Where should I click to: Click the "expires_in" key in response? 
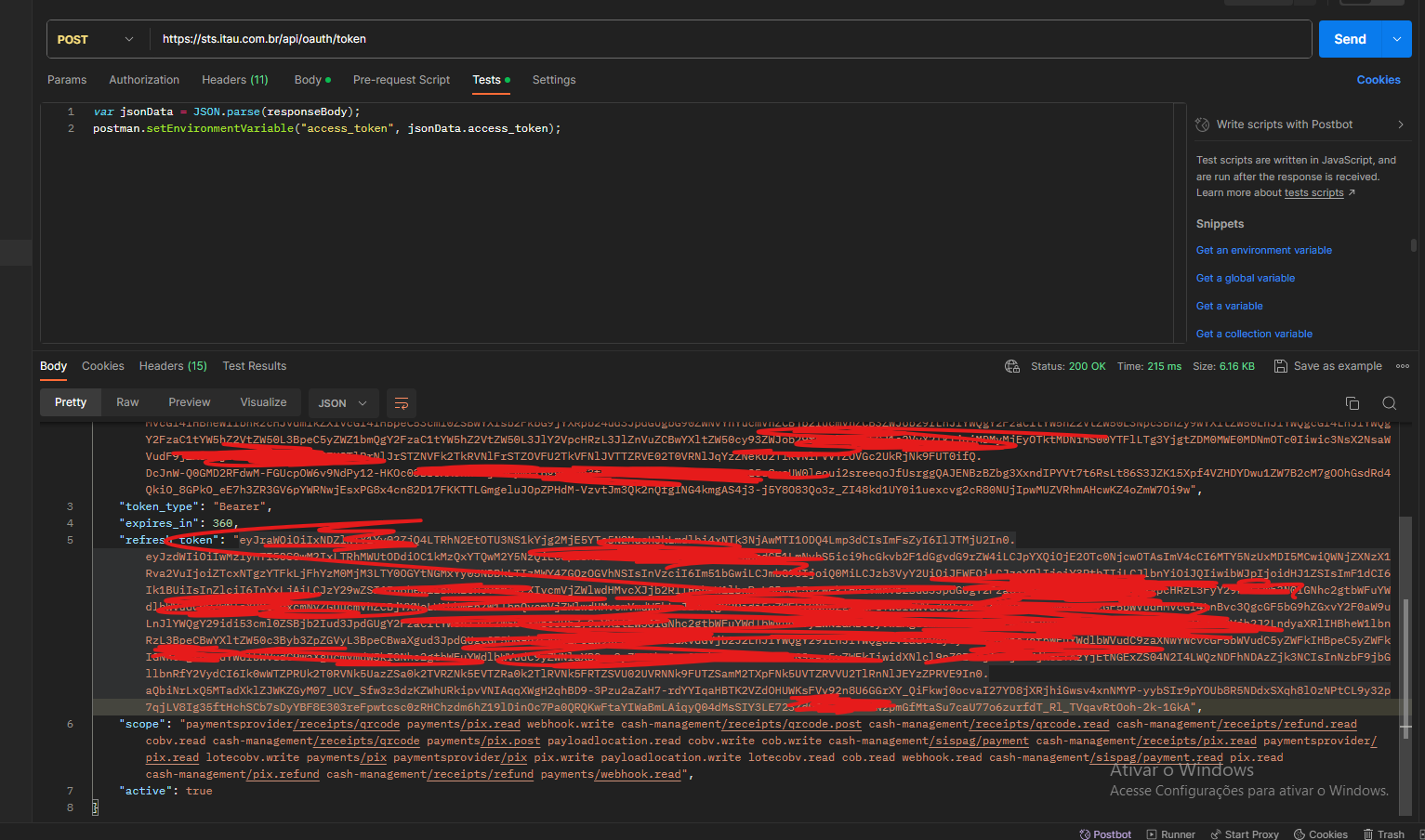pyautogui.click(x=161, y=523)
